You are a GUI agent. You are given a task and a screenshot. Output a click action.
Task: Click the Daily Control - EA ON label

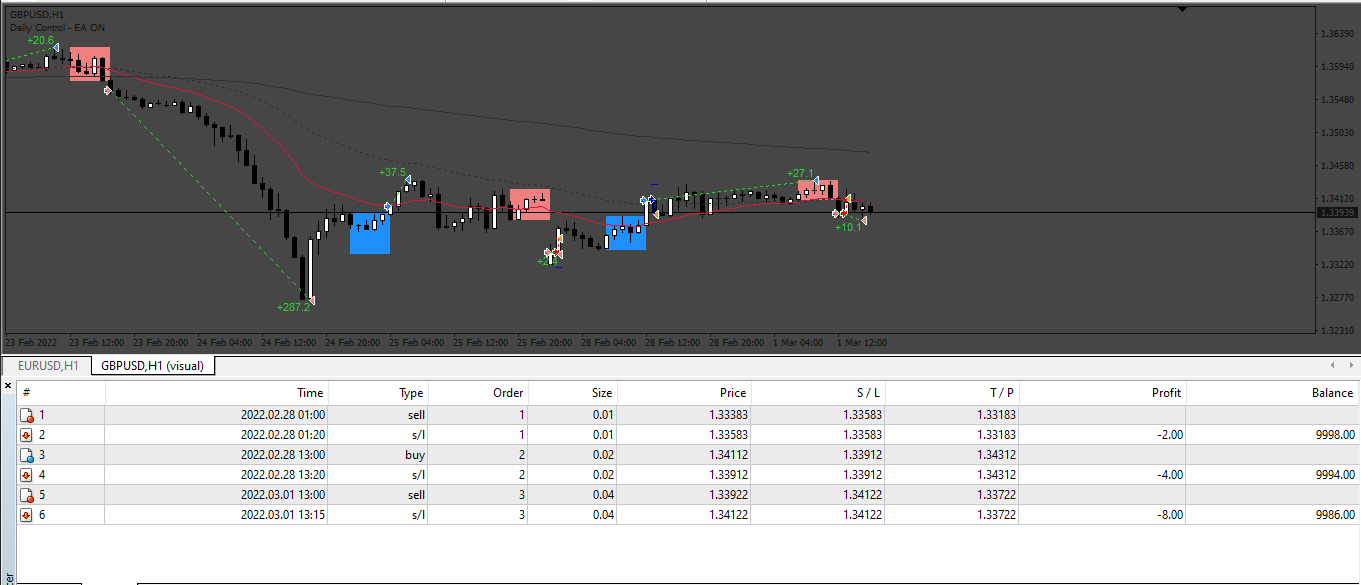57,27
